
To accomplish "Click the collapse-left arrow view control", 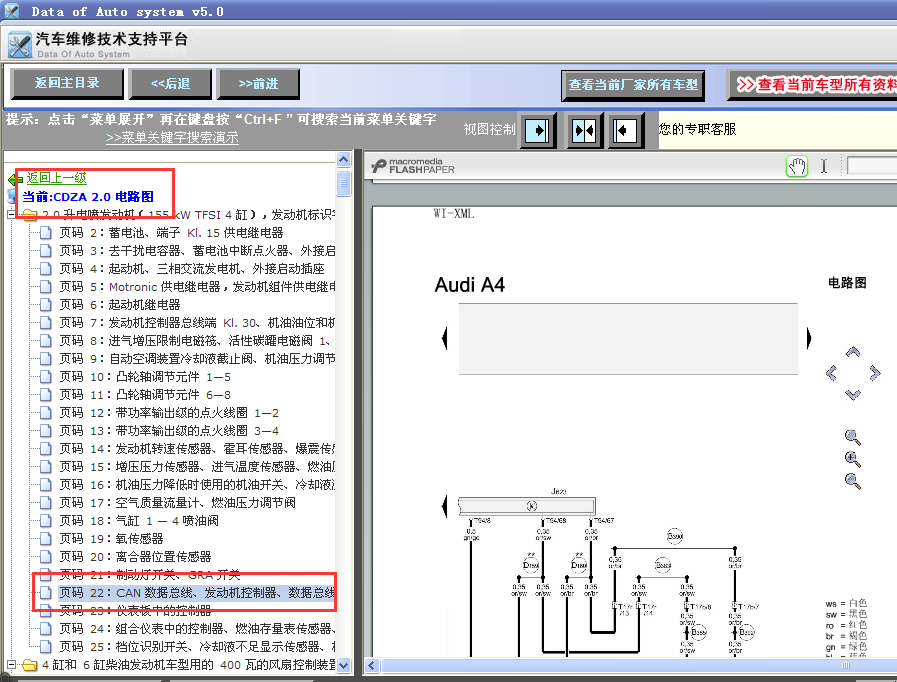I will (625, 130).
